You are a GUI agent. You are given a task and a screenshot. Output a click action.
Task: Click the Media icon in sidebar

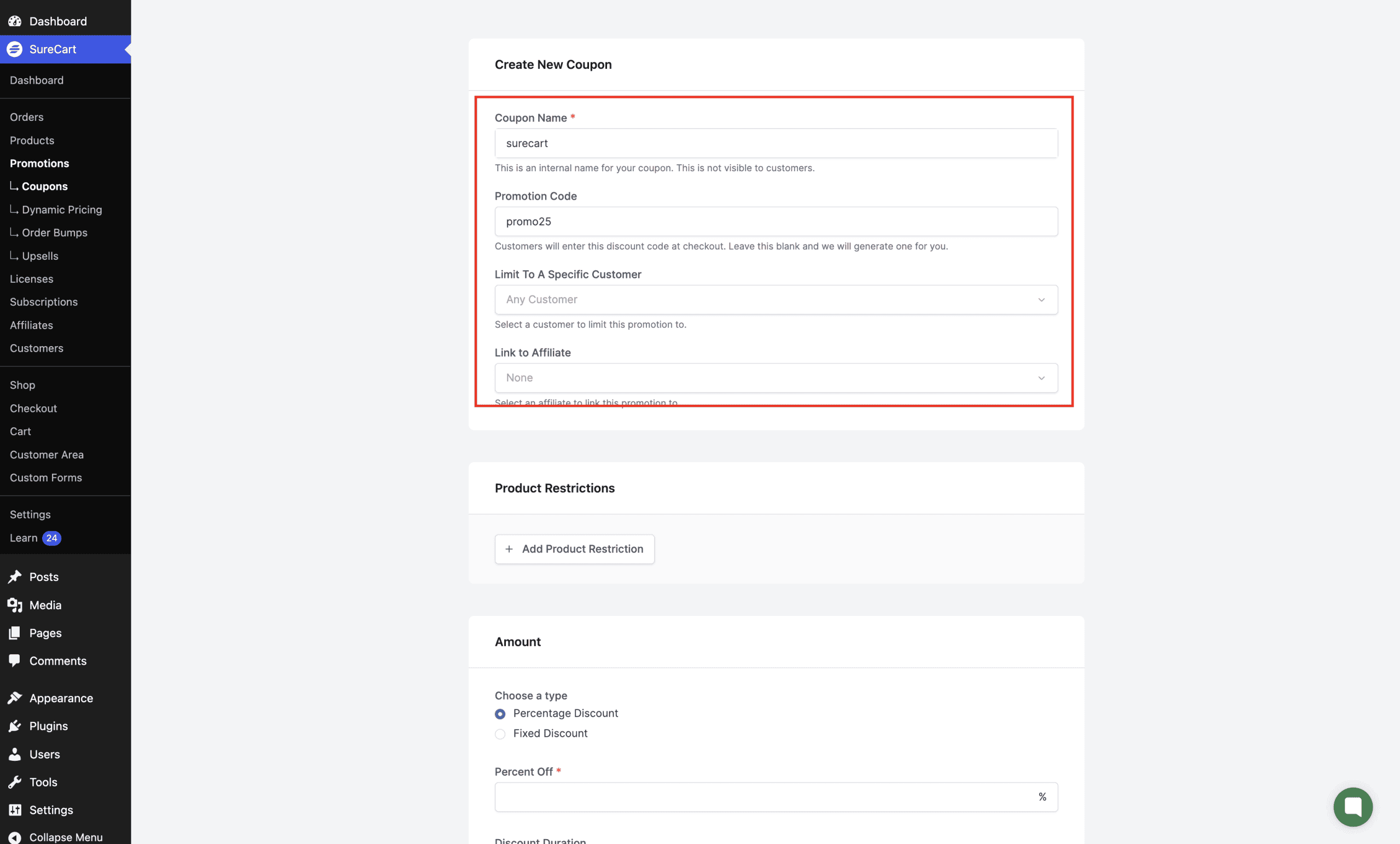click(15, 605)
